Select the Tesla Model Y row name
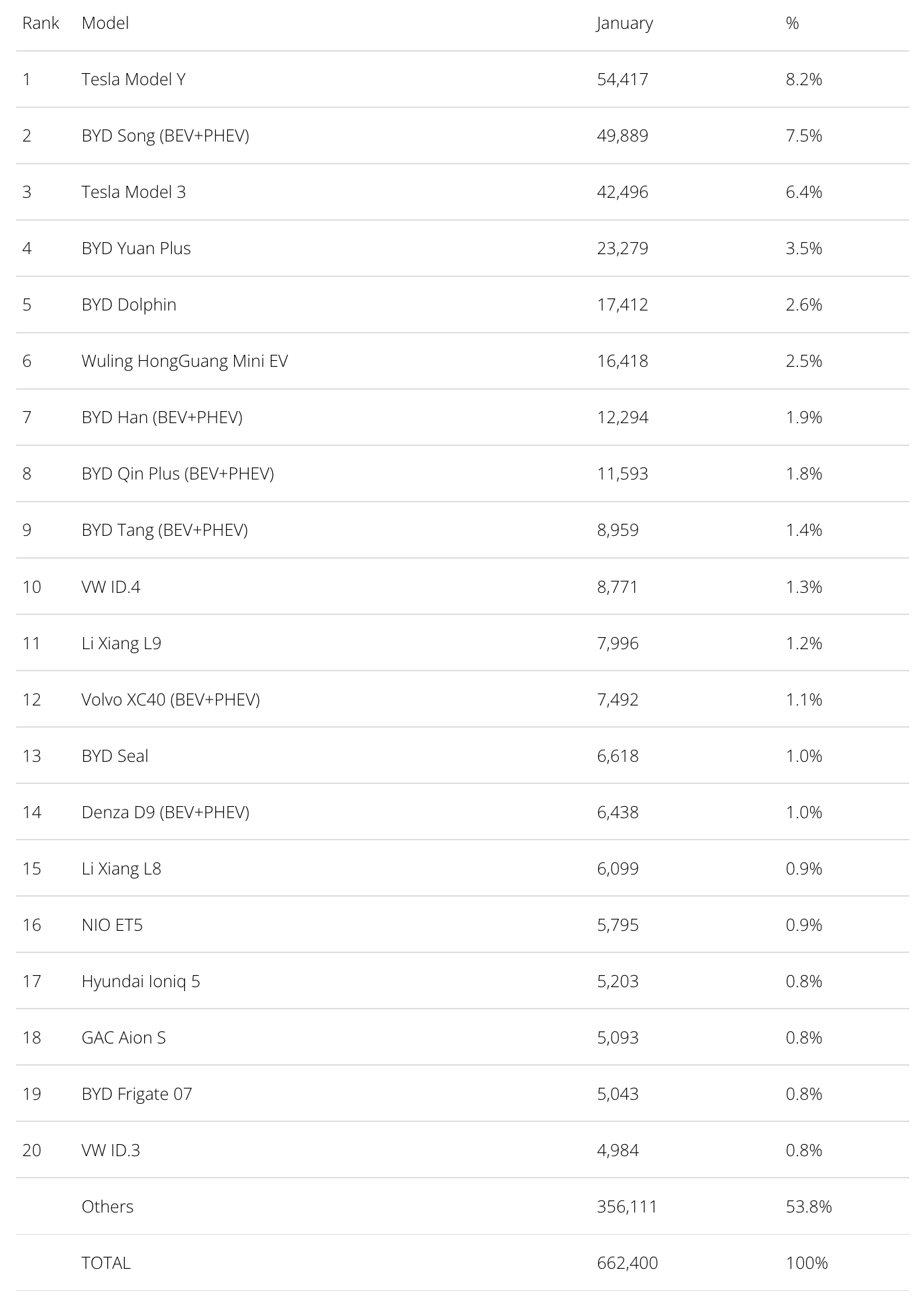The height and width of the screenshot is (1299, 924). (133, 79)
